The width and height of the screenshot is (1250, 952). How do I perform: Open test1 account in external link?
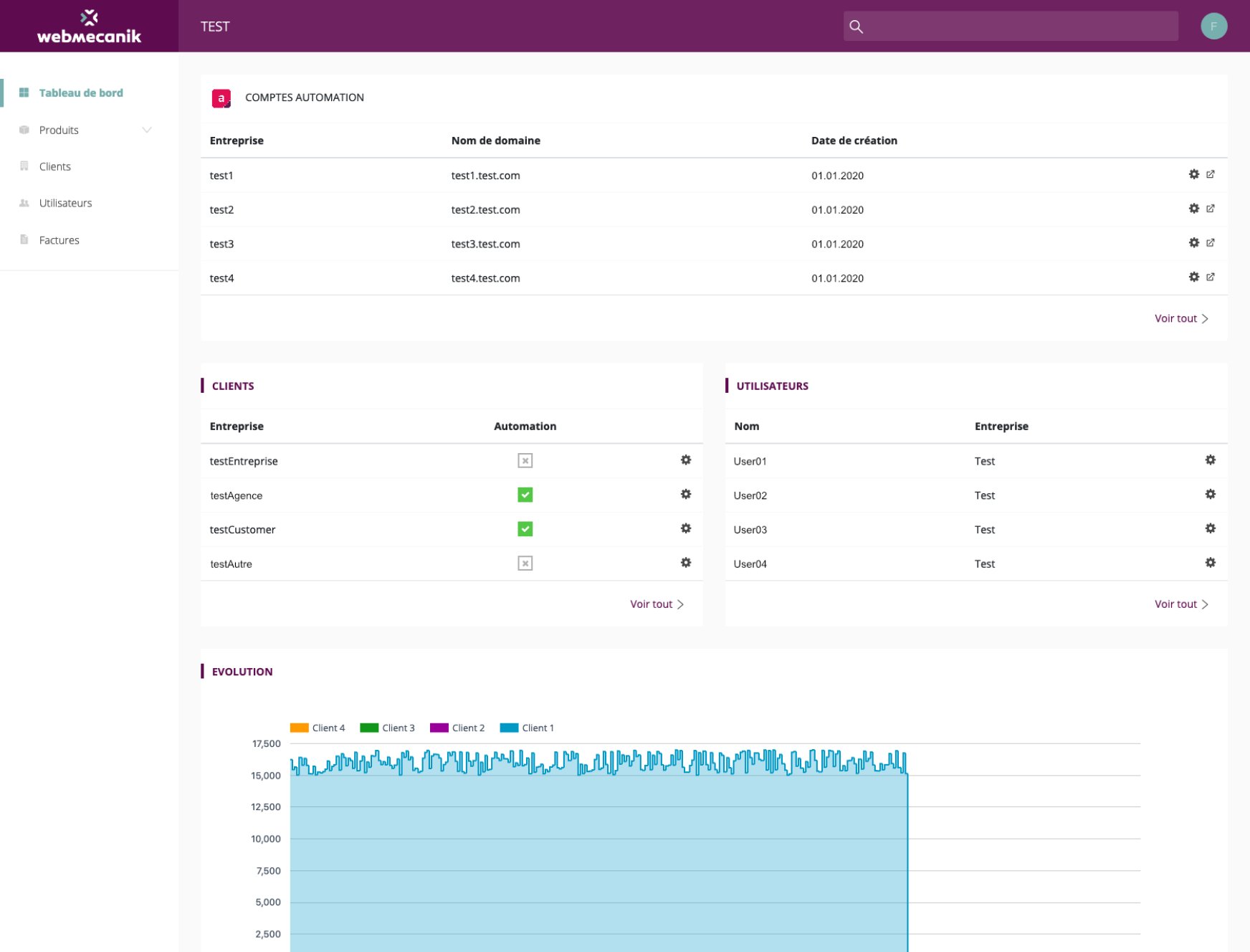(x=1211, y=174)
